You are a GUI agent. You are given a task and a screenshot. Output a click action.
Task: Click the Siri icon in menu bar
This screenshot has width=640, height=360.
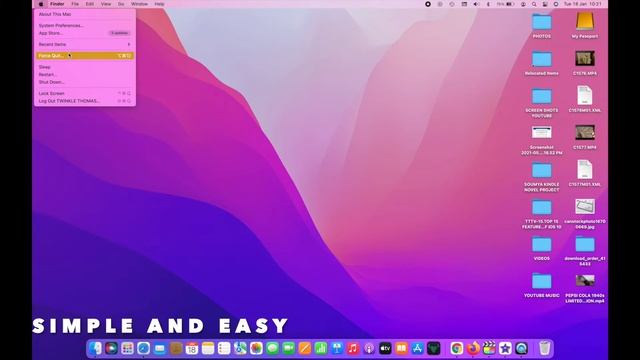coord(556,4)
